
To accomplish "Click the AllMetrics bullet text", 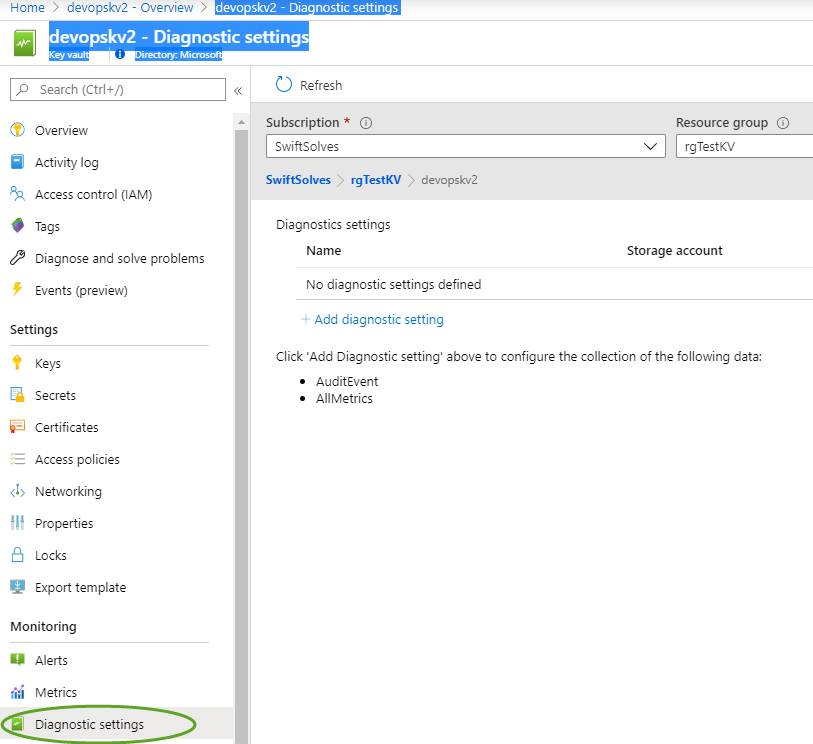I will (x=344, y=399).
